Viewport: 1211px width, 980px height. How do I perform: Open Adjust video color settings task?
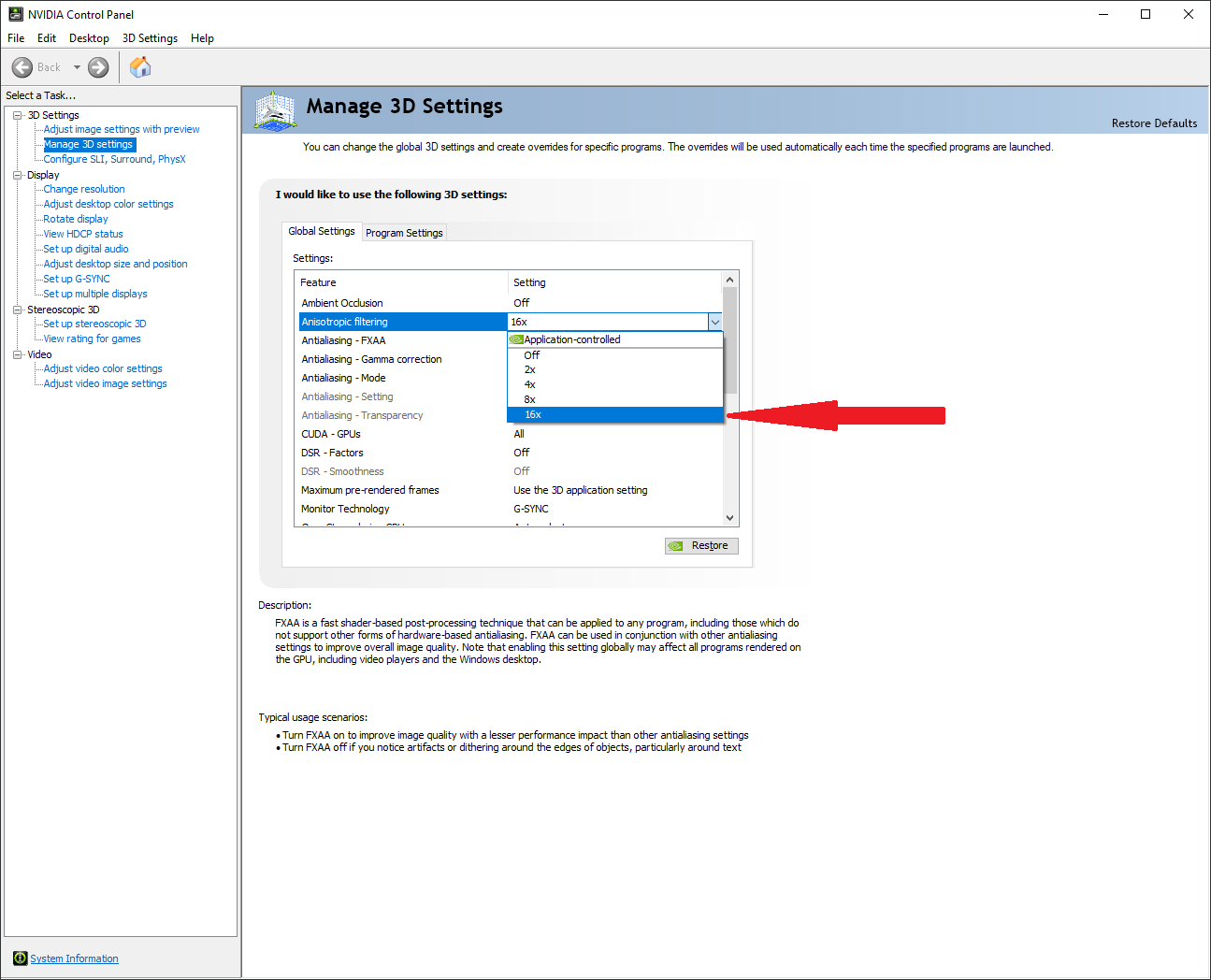[x=103, y=368]
